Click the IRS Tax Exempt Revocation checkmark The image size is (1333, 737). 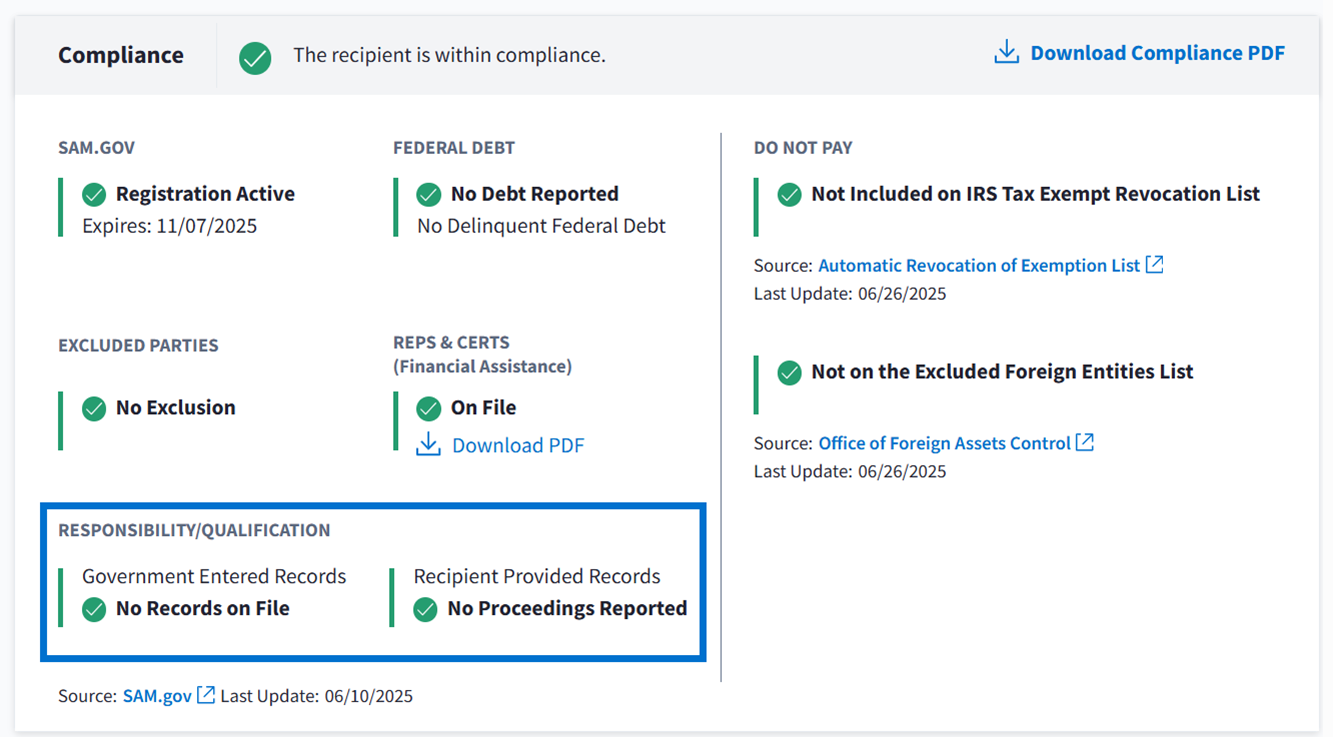coord(790,195)
